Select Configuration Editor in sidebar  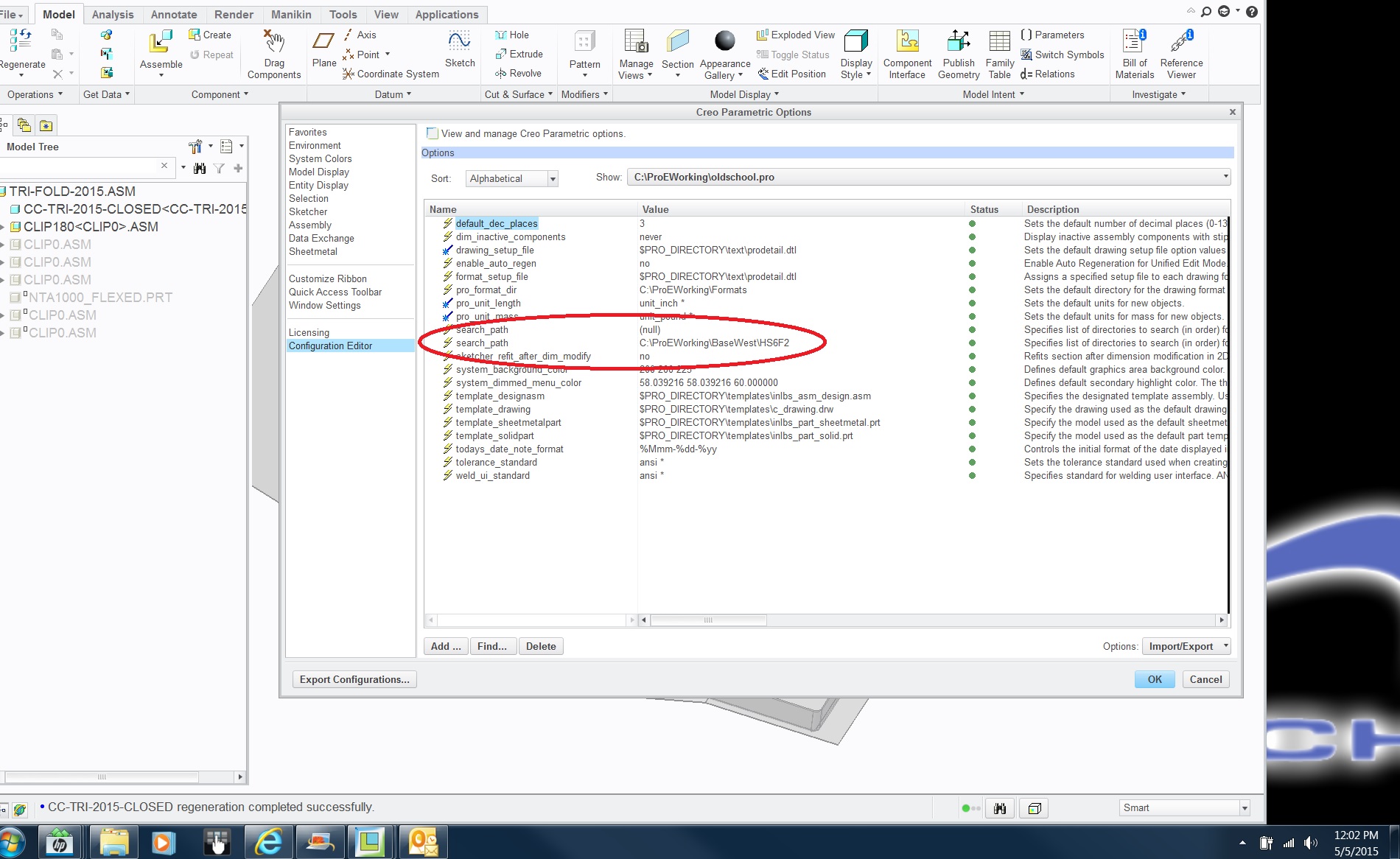coord(351,346)
